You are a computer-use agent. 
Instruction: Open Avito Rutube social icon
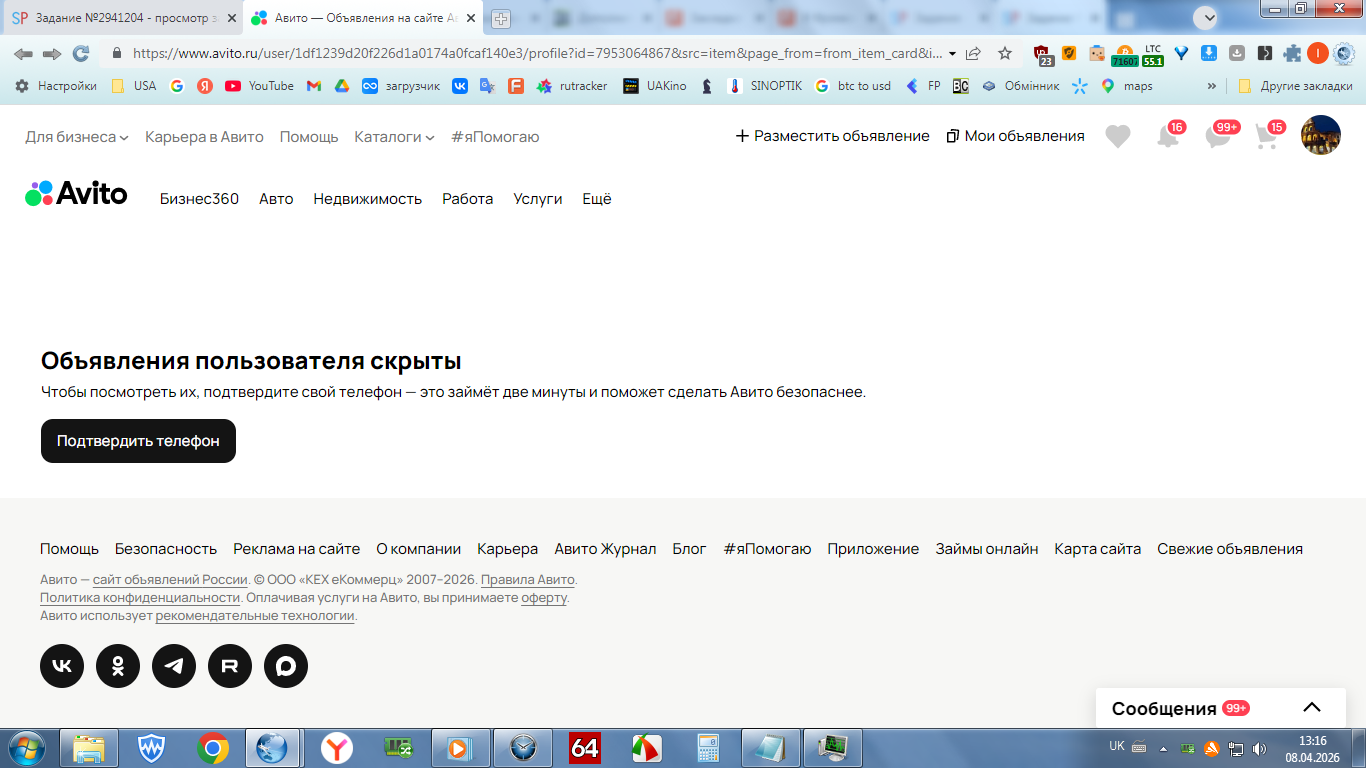point(230,666)
